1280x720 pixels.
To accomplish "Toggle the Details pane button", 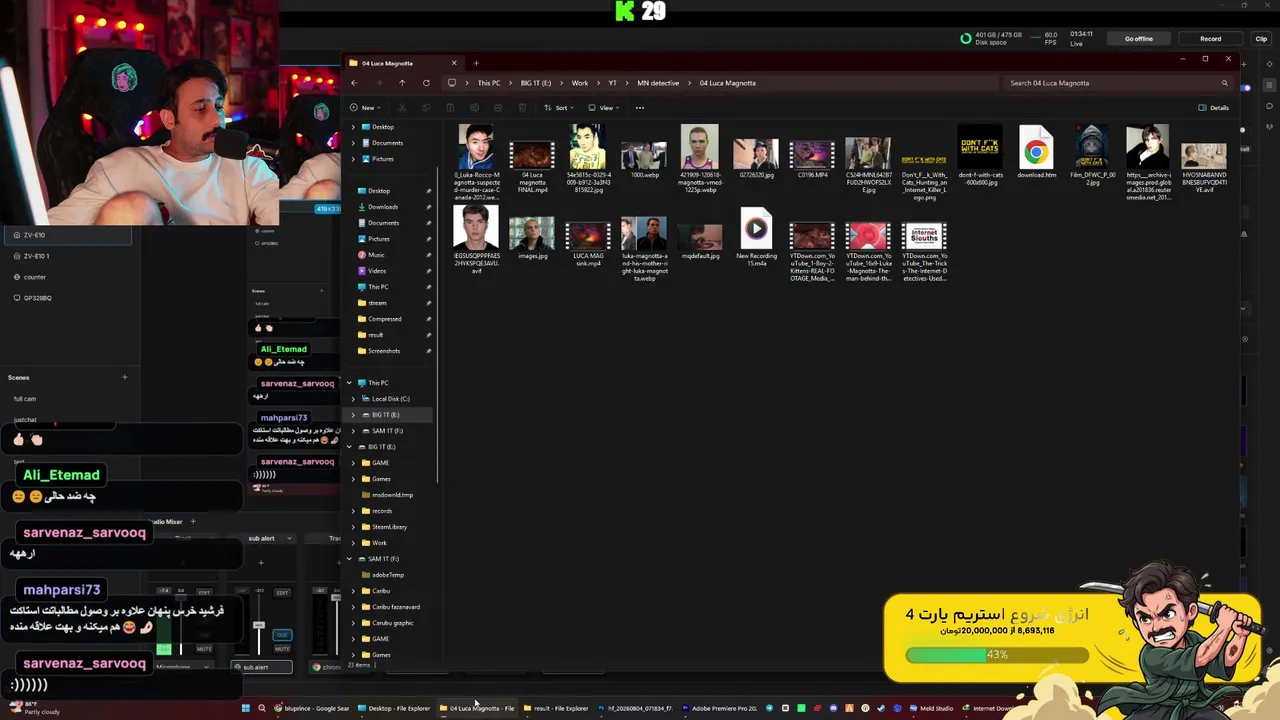I will pyautogui.click(x=1214, y=108).
